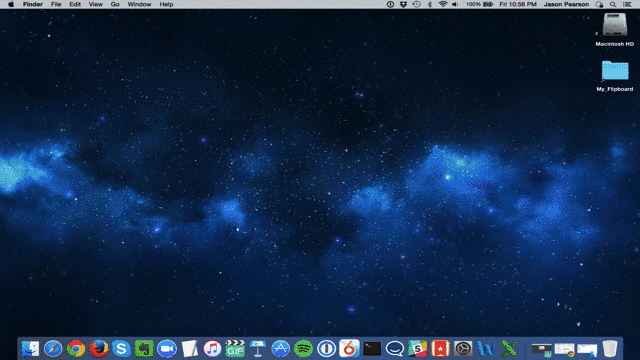The height and width of the screenshot is (360, 640).
Task: Open Finder from the dock
Action: point(30,349)
